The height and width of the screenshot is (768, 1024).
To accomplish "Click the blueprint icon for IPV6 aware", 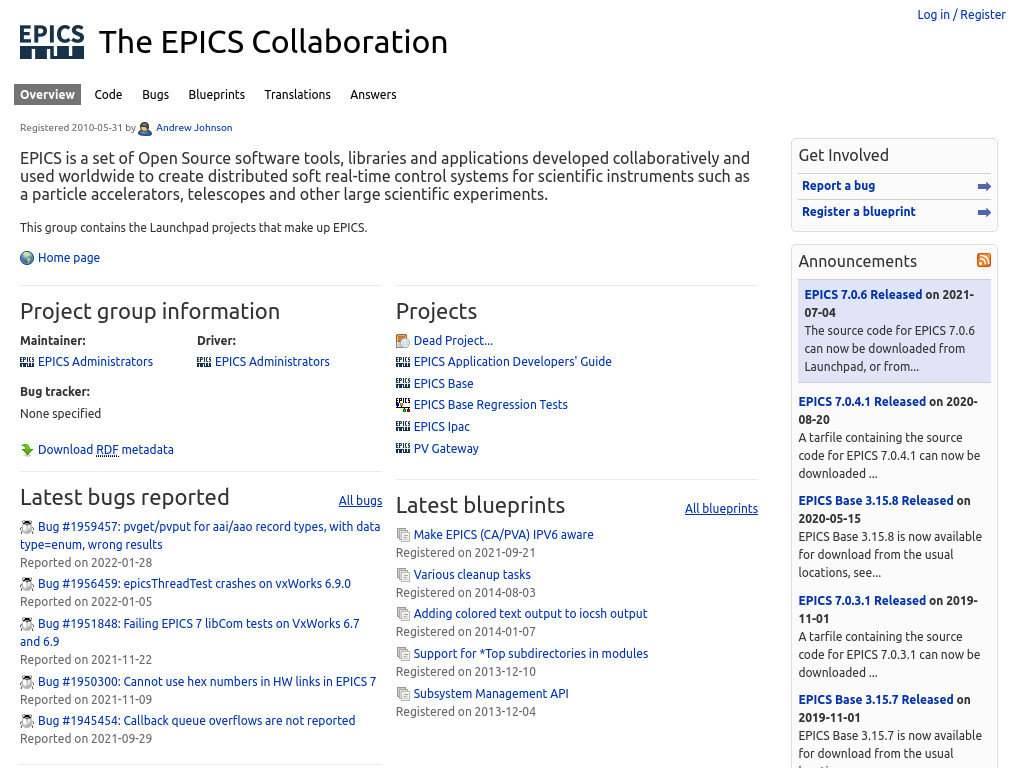I will (403, 535).
